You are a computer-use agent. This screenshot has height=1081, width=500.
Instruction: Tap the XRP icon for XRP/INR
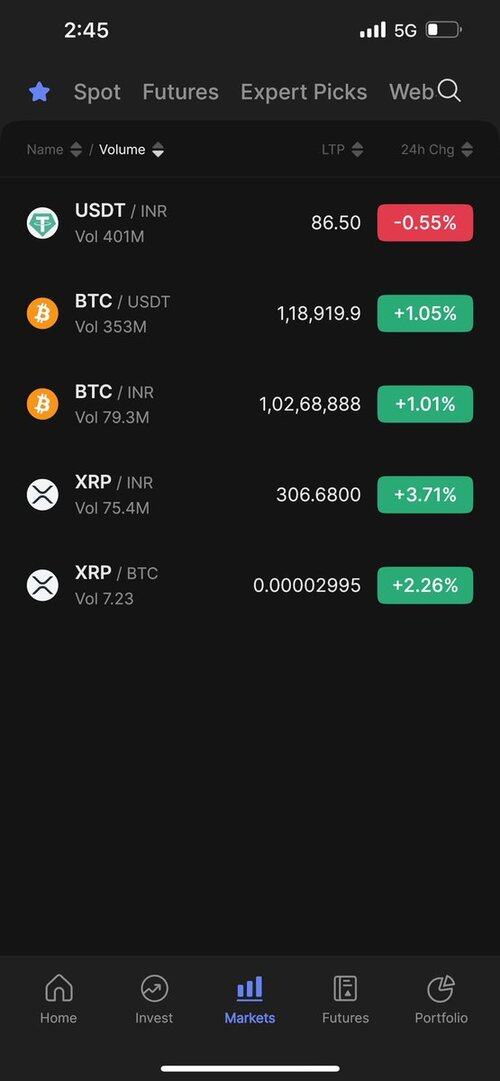tap(43, 494)
